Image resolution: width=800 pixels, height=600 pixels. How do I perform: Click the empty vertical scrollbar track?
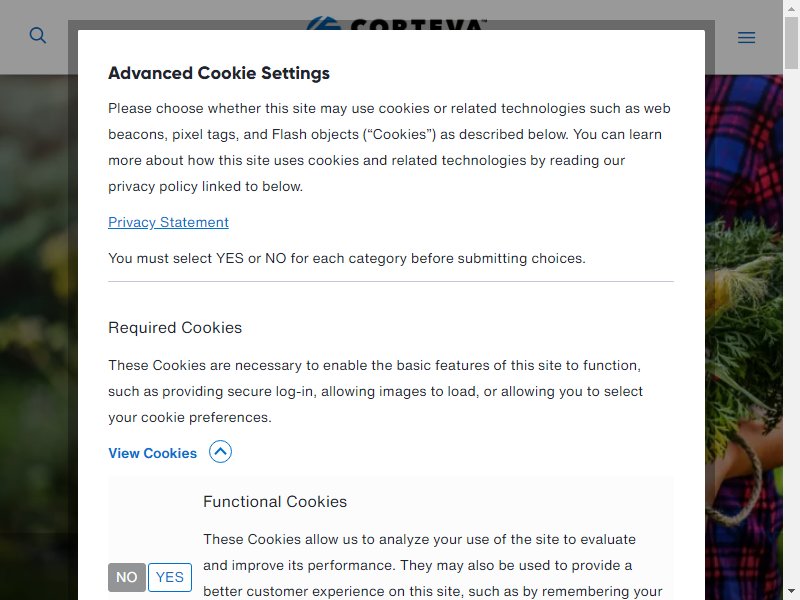(x=791, y=327)
